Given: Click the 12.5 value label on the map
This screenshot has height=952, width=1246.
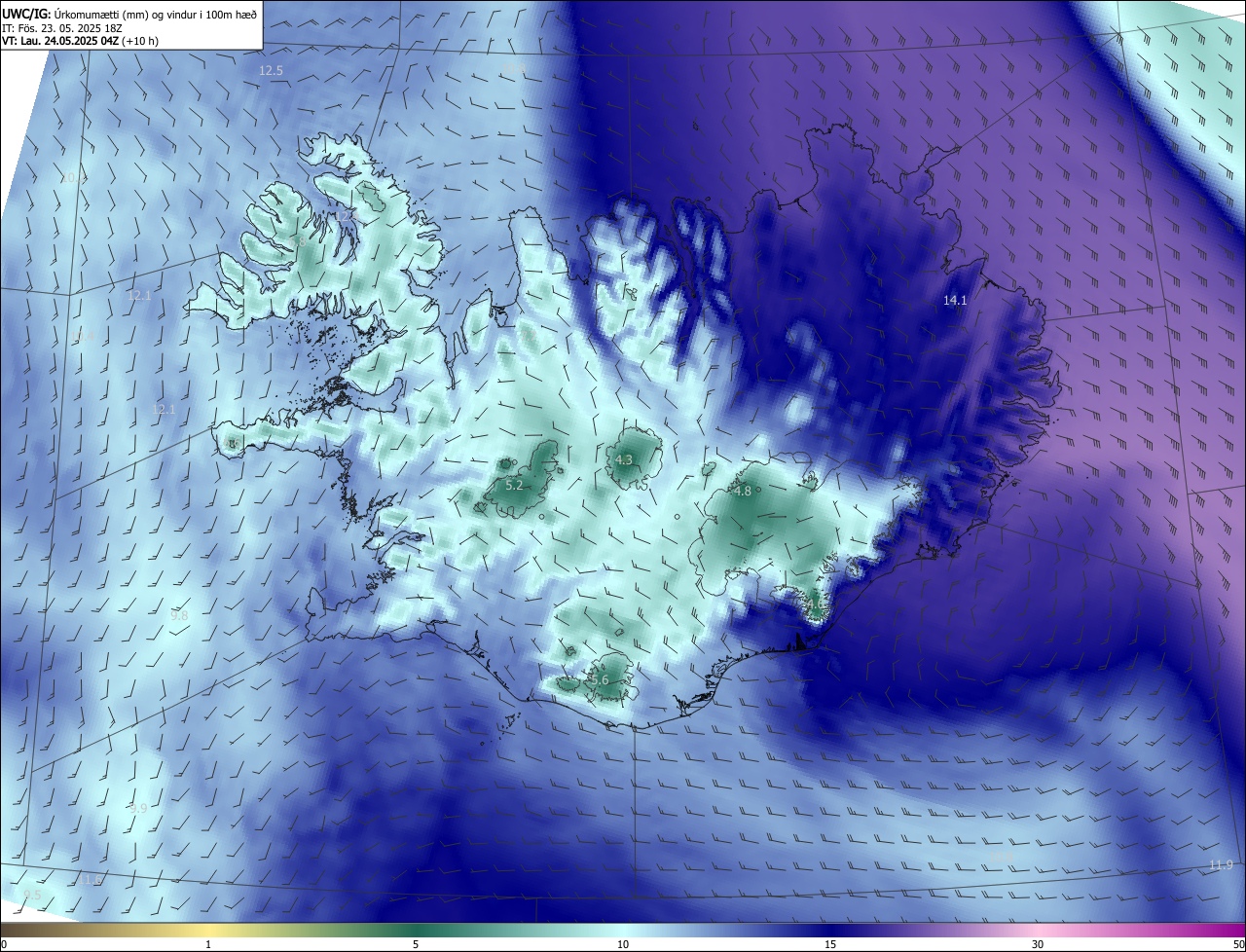Looking at the screenshot, I should click(271, 71).
